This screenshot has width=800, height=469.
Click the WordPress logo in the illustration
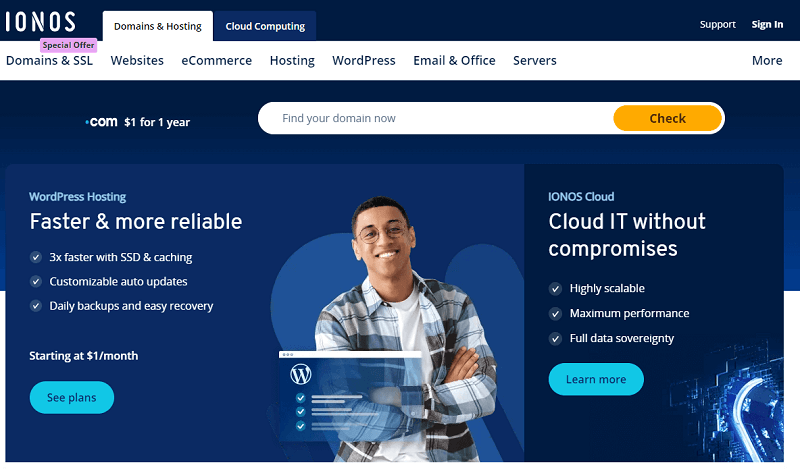[x=301, y=375]
